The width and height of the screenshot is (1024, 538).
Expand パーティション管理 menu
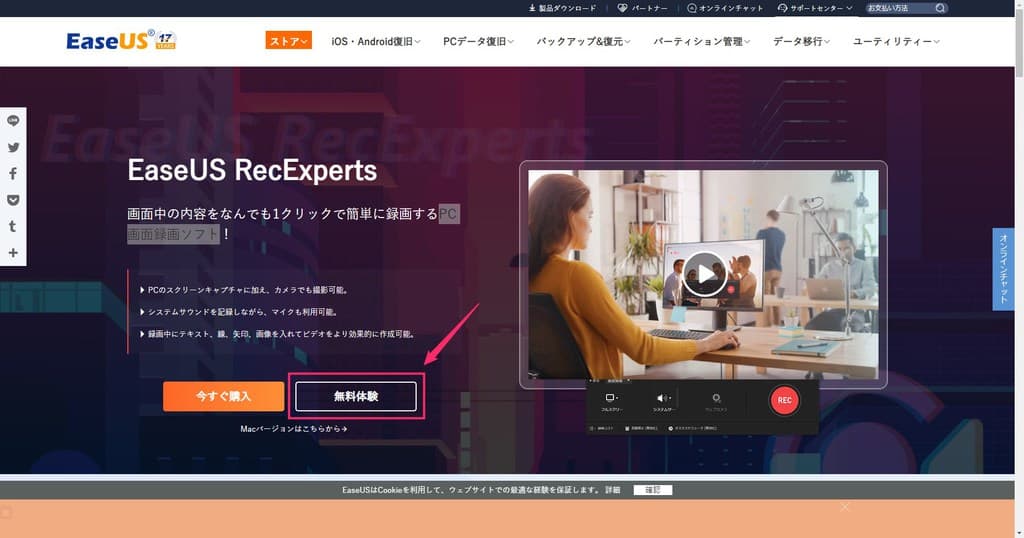pos(701,41)
